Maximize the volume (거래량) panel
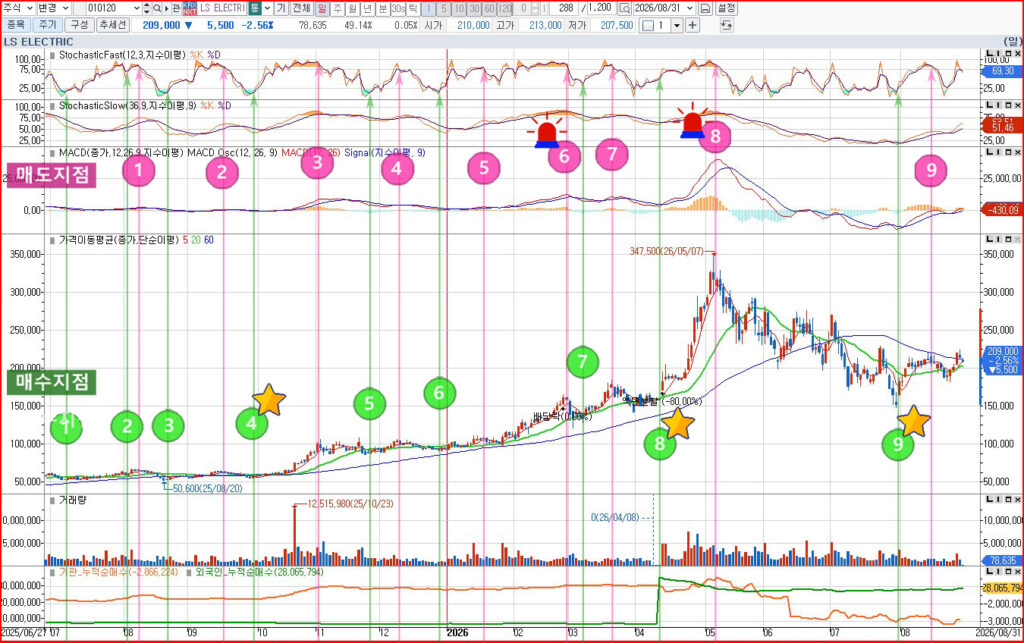Viewport: 1024px width, 643px height. tap(1008, 499)
